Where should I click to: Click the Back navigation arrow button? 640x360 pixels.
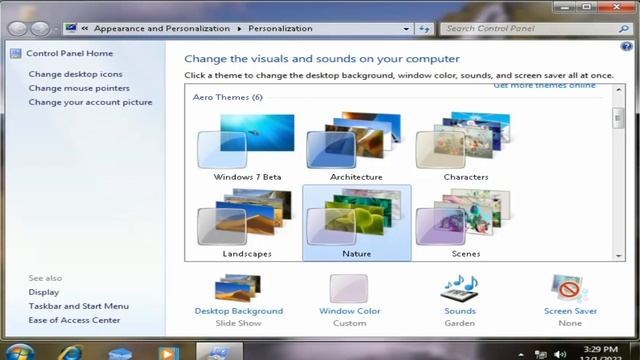click(17, 29)
